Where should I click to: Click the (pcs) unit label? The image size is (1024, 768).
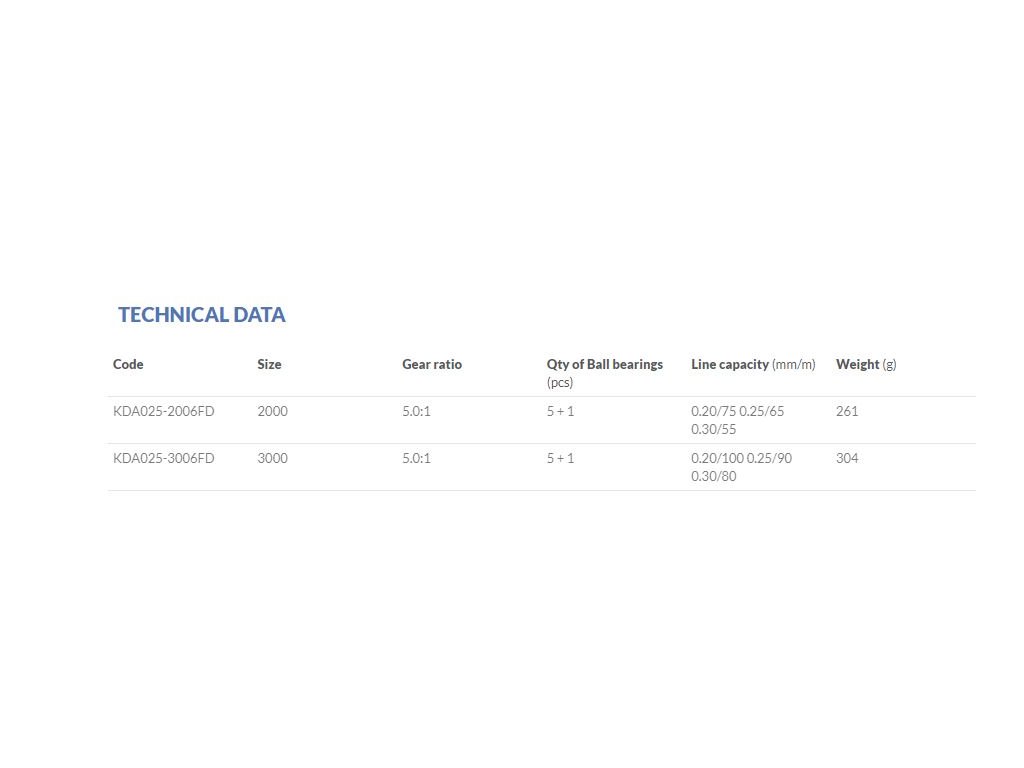[560, 382]
